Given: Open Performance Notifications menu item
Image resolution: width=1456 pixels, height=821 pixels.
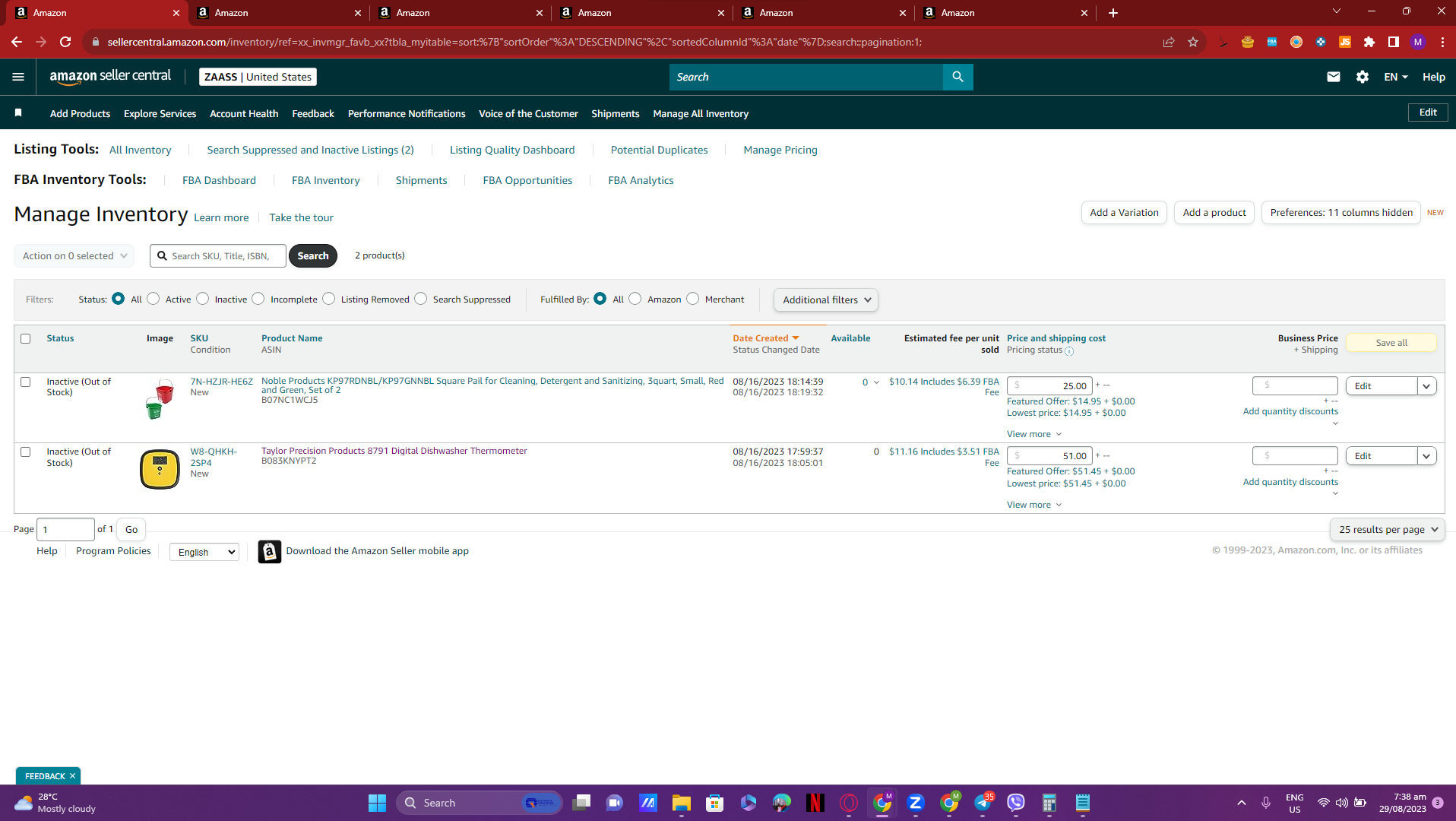Looking at the screenshot, I should click(x=407, y=113).
